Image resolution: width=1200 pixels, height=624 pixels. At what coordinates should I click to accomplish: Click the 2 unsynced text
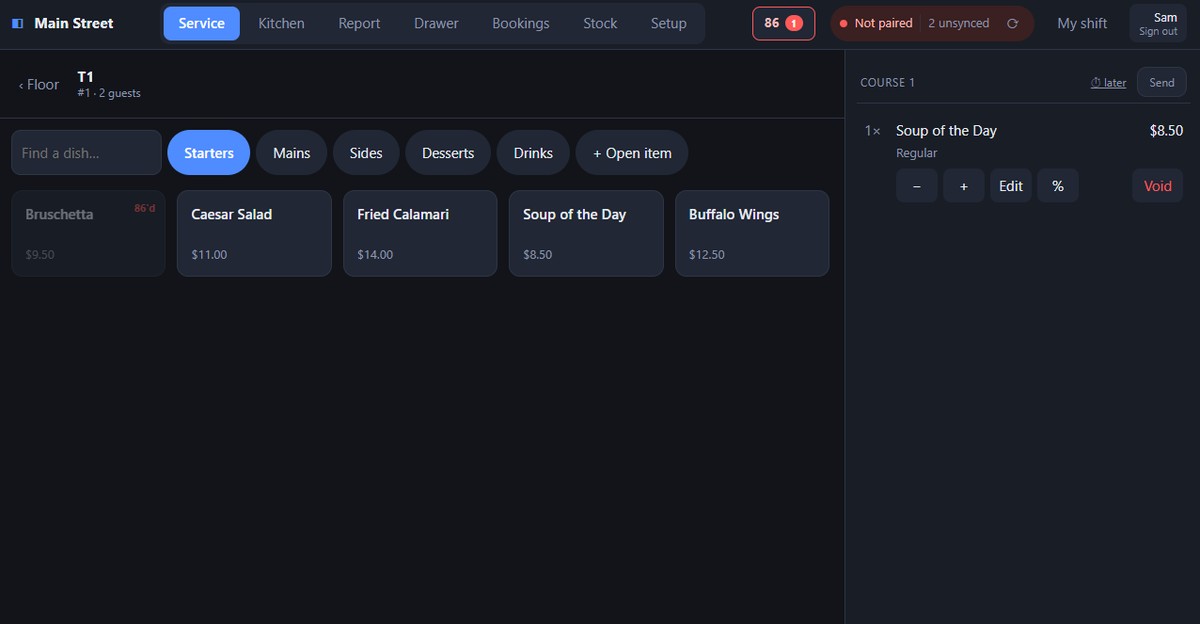tap(958, 23)
